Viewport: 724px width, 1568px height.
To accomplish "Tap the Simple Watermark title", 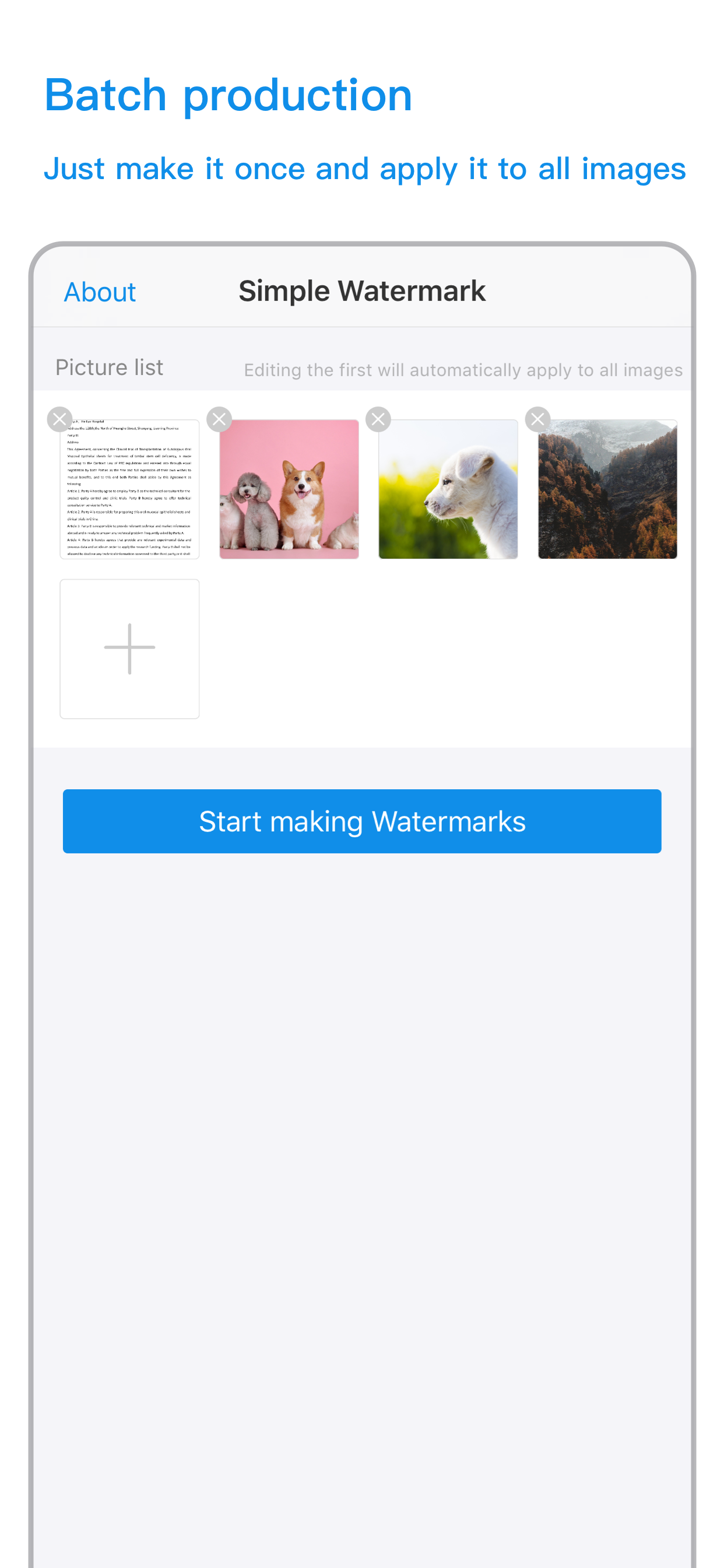I will [362, 291].
